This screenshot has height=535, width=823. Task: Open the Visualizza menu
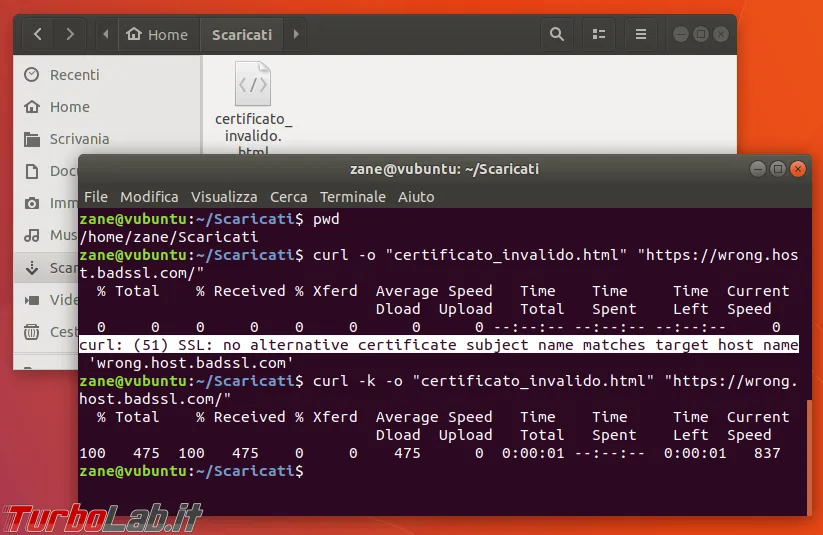coord(224,197)
